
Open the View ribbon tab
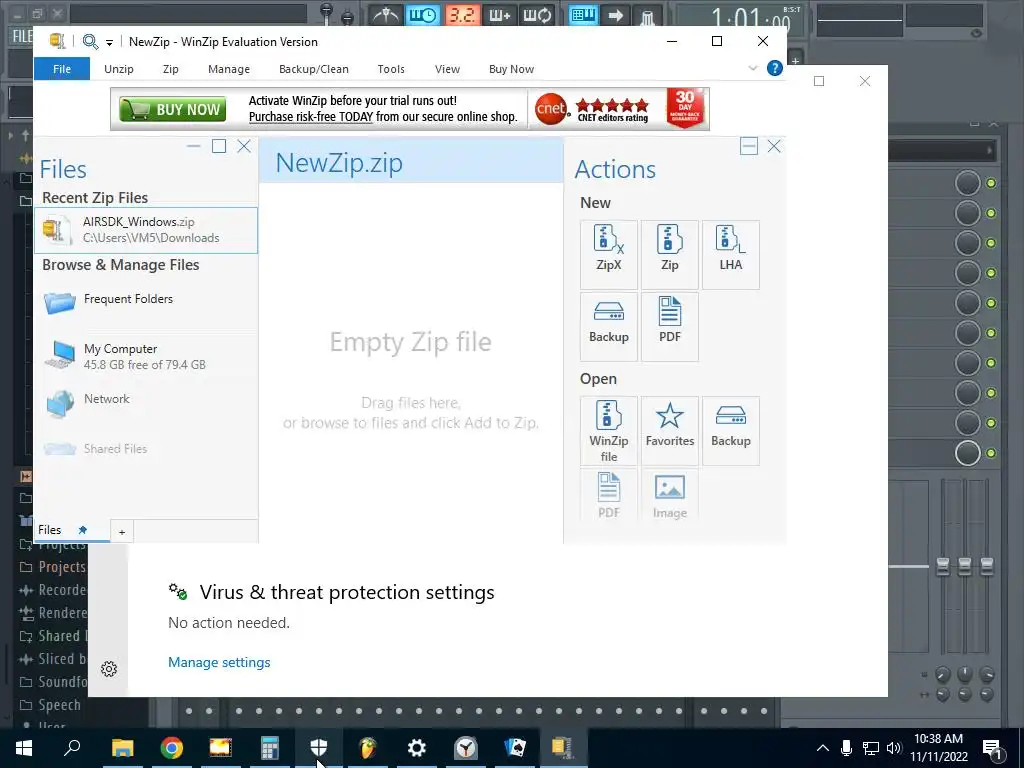447,69
